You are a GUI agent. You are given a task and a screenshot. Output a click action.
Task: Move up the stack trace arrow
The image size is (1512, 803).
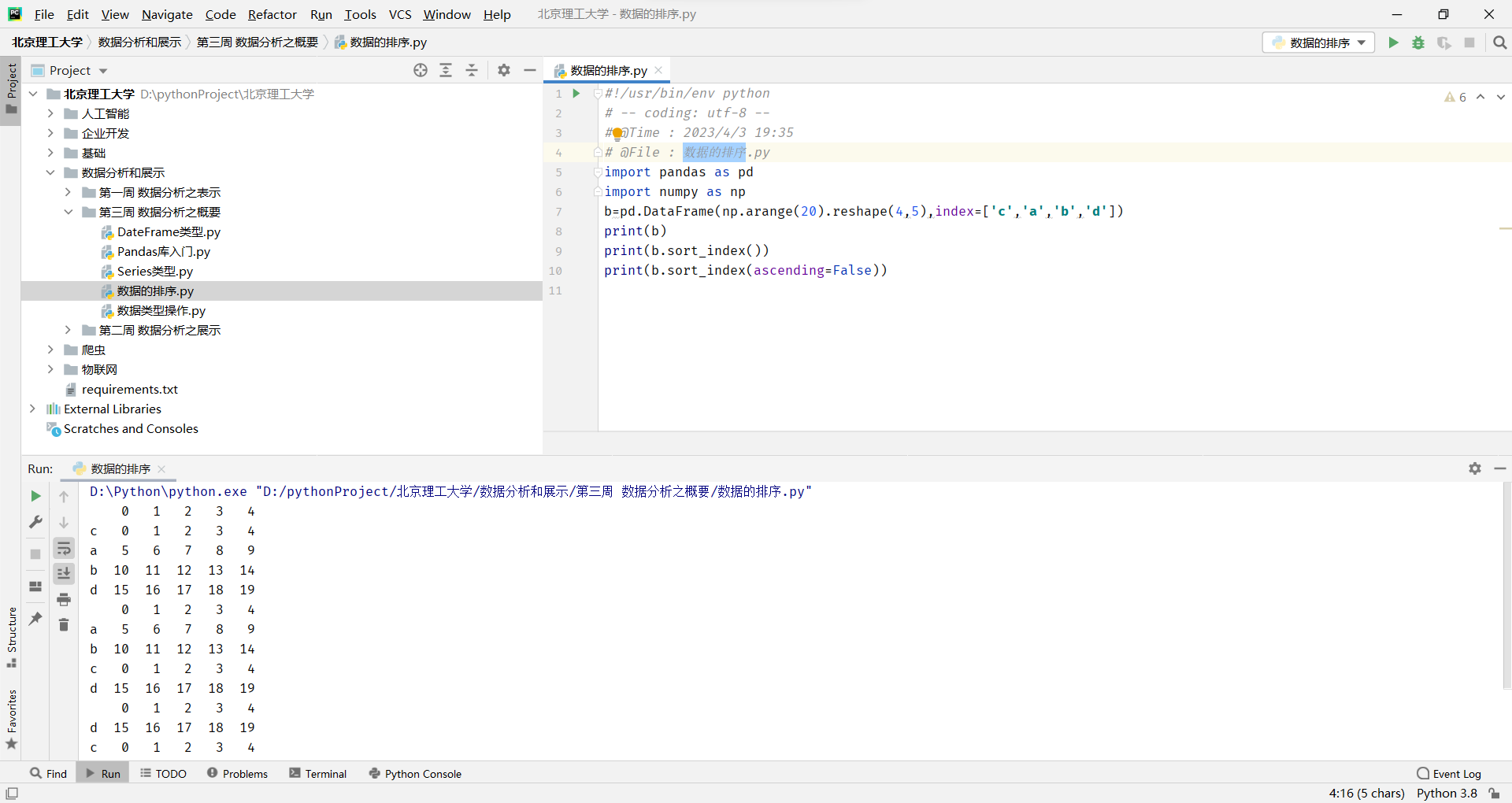[x=64, y=496]
